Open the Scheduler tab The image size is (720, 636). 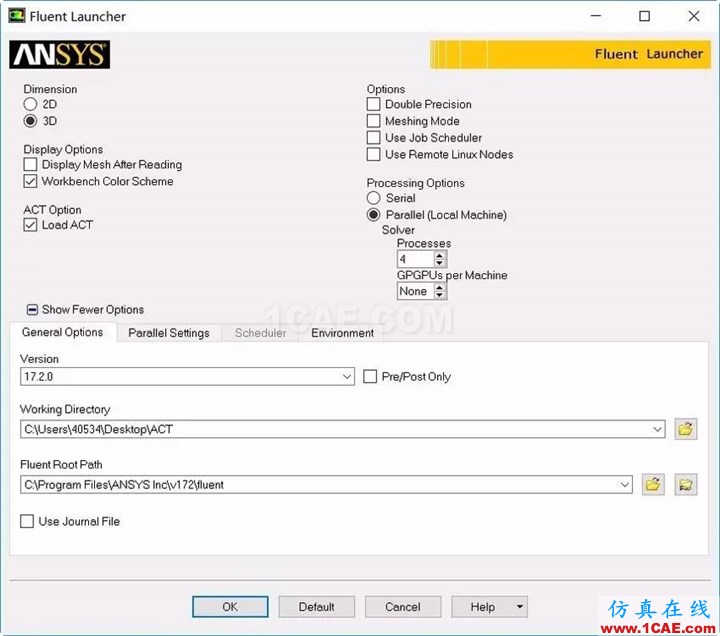point(260,333)
